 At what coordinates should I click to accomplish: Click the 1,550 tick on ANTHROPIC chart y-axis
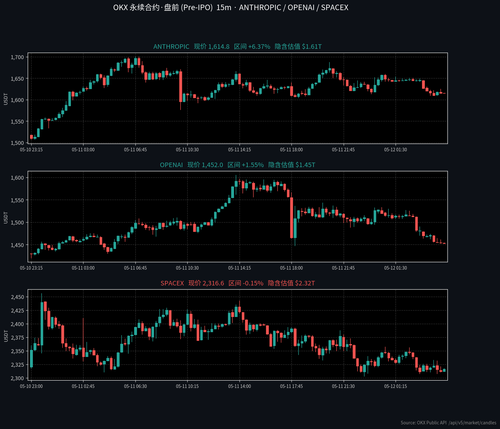point(17,122)
